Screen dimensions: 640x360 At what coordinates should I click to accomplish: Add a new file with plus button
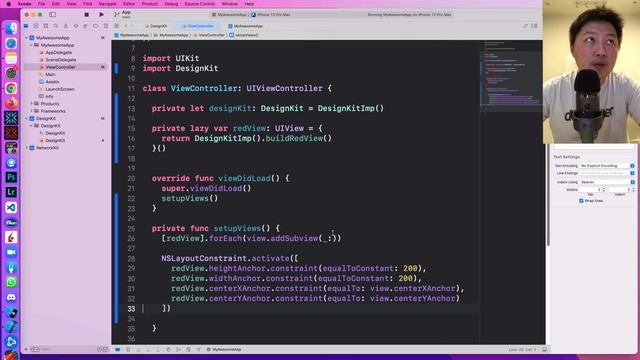(26, 349)
